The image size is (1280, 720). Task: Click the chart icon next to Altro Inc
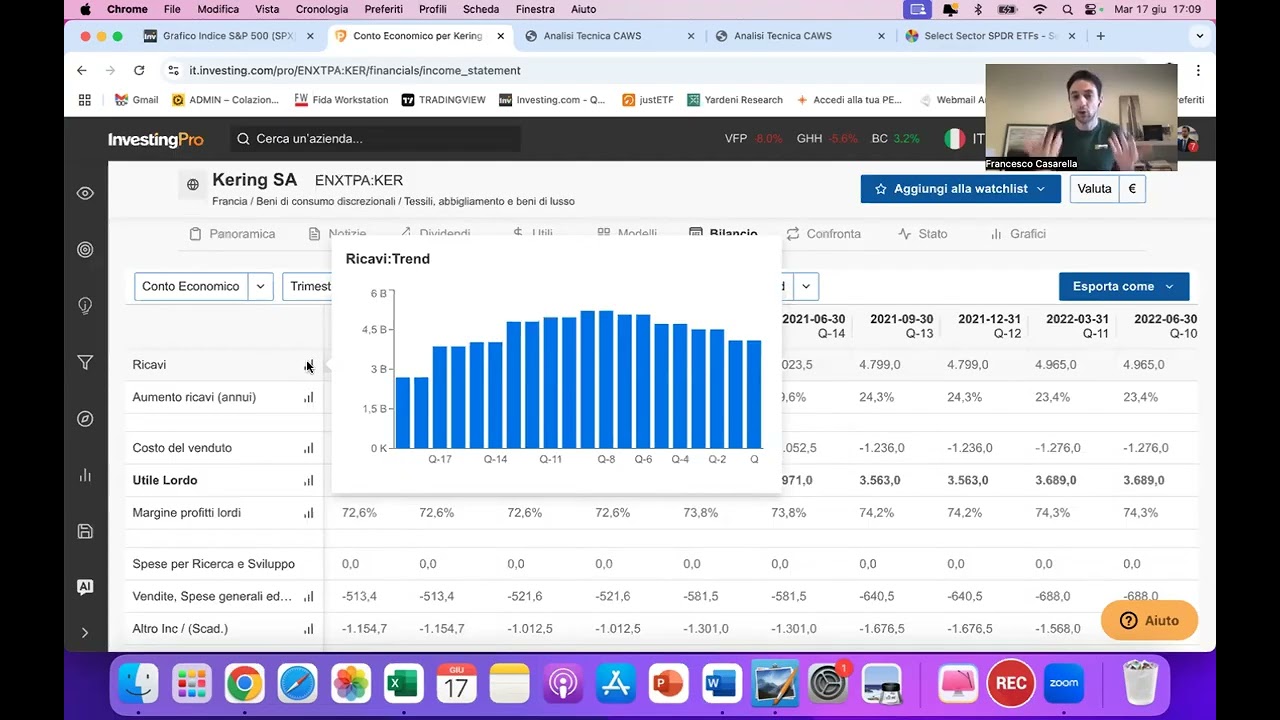(309, 629)
